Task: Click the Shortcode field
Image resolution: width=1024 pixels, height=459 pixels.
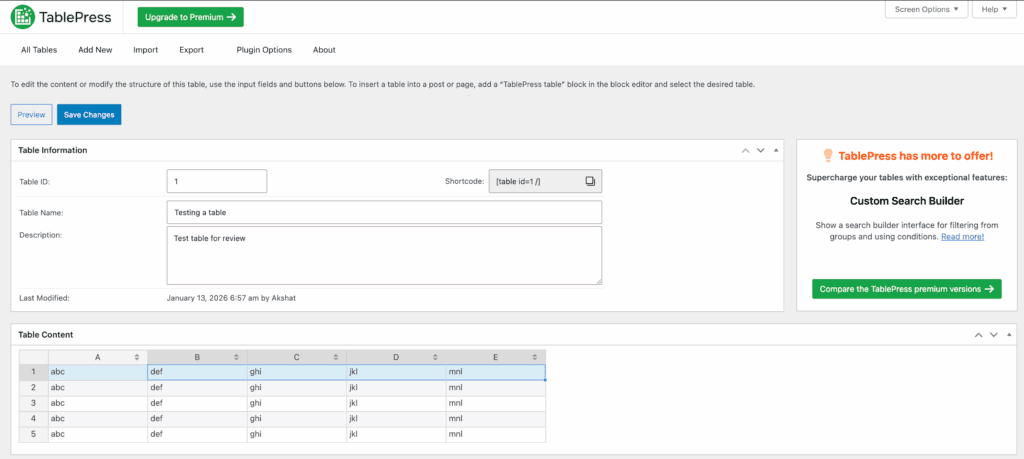Action: coord(545,182)
